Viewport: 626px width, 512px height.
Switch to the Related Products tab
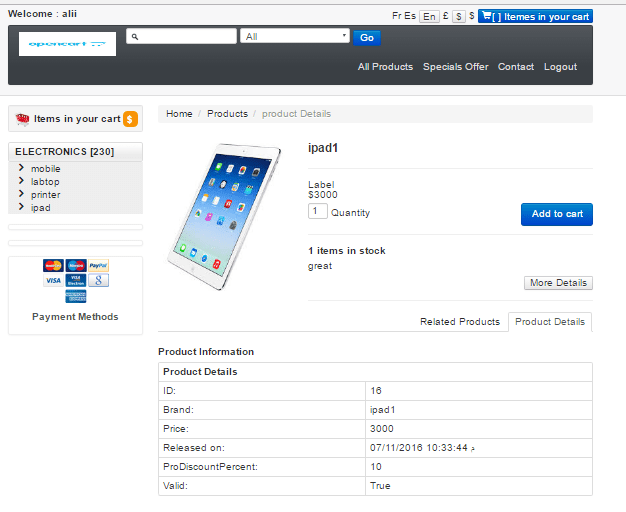459,322
